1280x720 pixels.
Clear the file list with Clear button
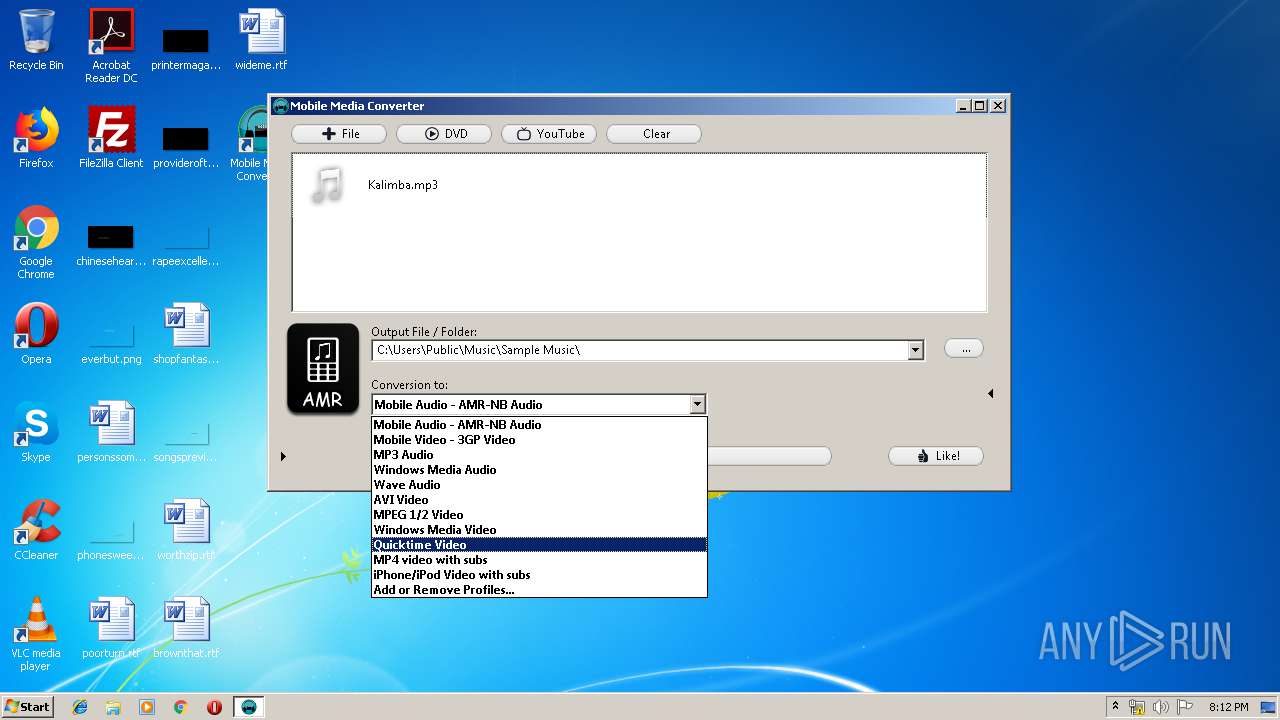click(x=654, y=134)
